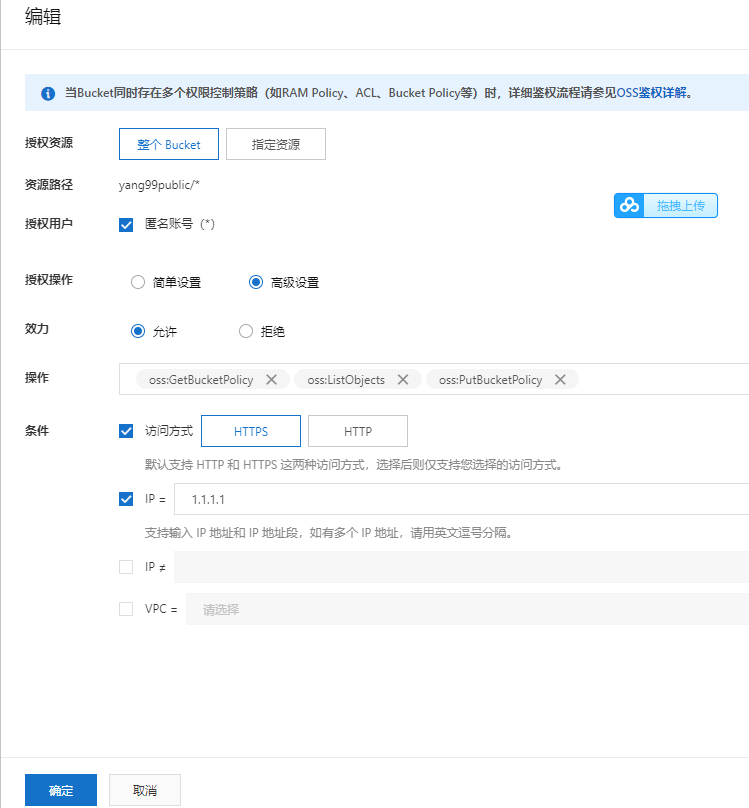Open the VPC 请选择 dropdown
This screenshot has width=749, height=808.
(x=467, y=609)
